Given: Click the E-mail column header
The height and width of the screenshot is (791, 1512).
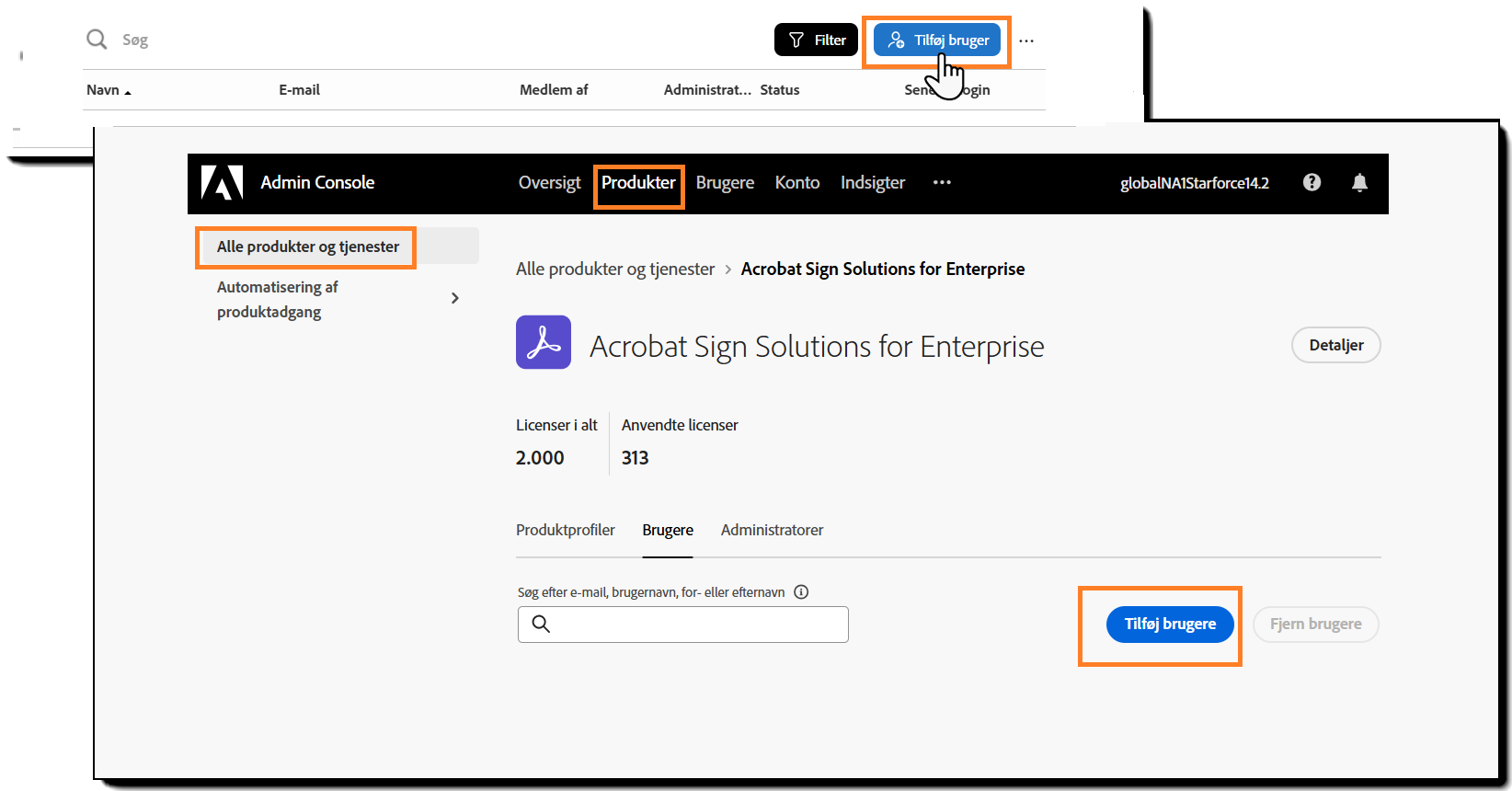Looking at the screenshot, I should (x=300, y=89).
